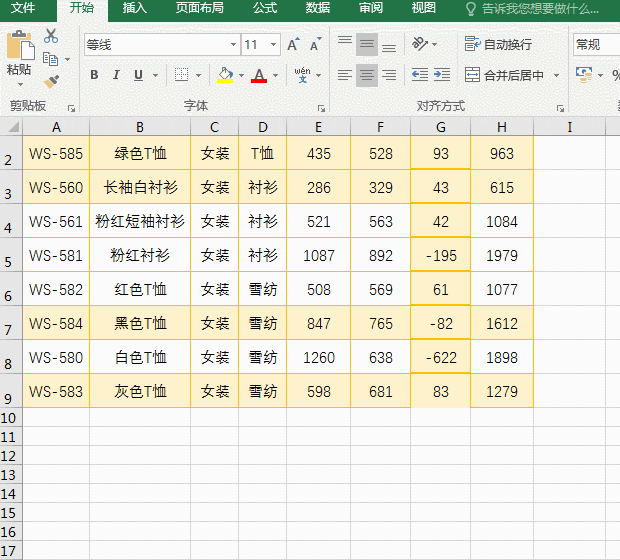Image resolution: width=620 pixels, height=560 pixels.
Task: Select cell with value 1260
Action: pyautogui.click(x=319, y=358)
